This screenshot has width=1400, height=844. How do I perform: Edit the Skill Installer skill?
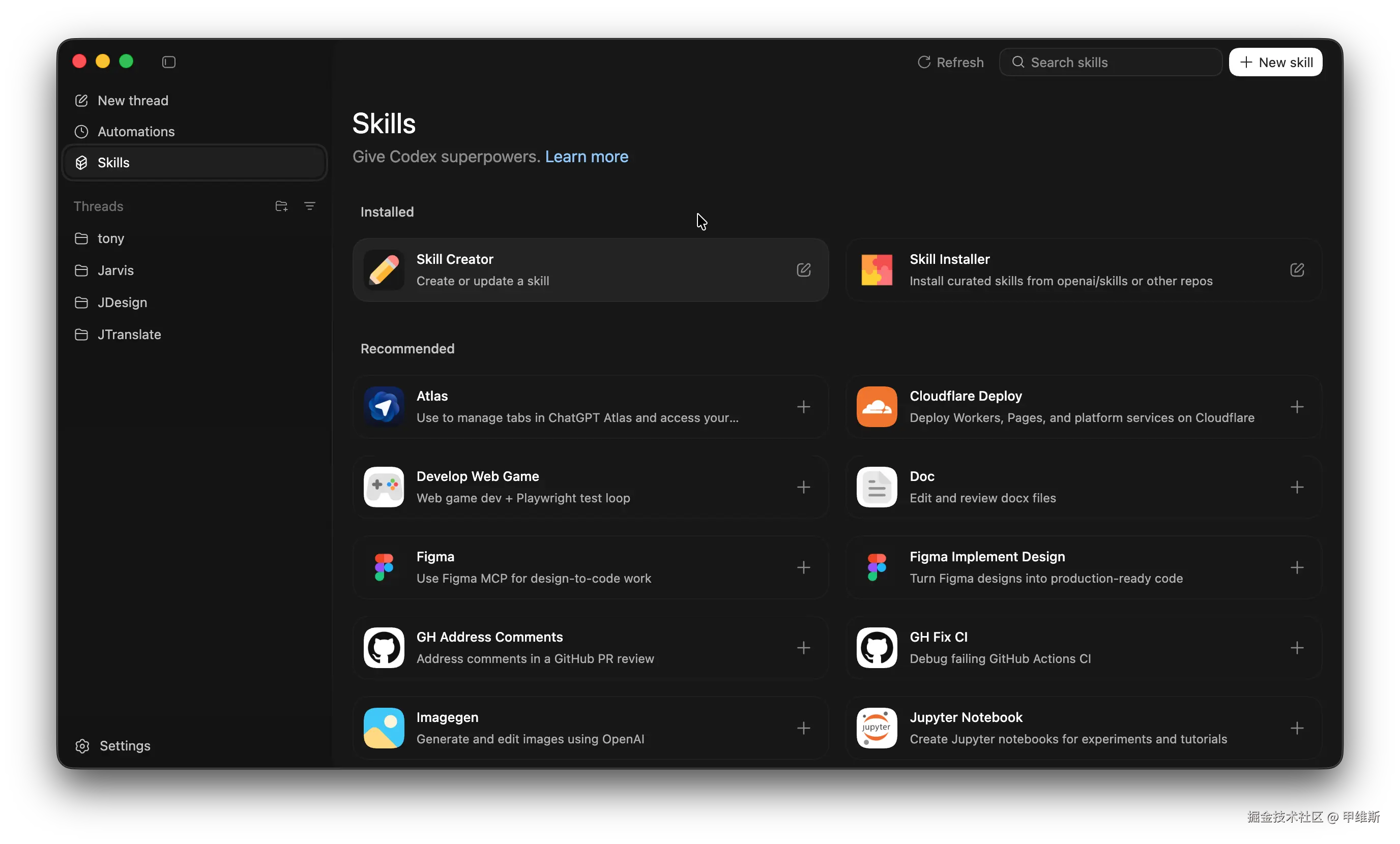point(1297,270)
